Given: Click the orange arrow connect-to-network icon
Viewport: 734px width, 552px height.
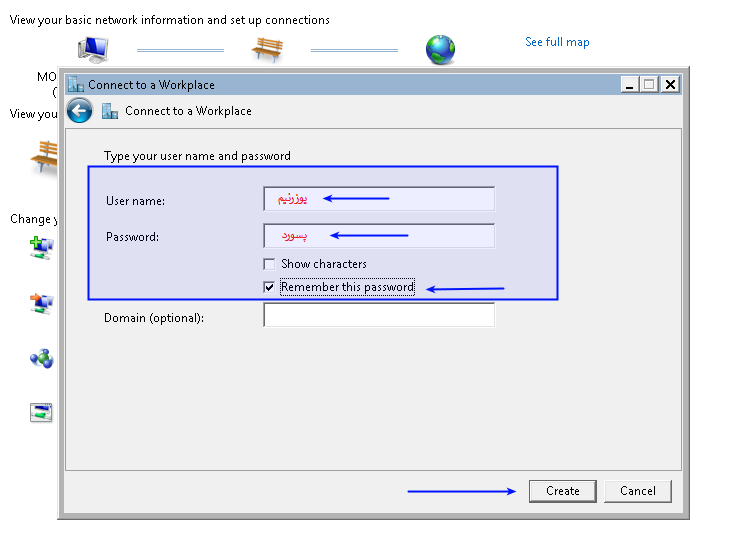Looking at the screenshot, I should [41, 303].
